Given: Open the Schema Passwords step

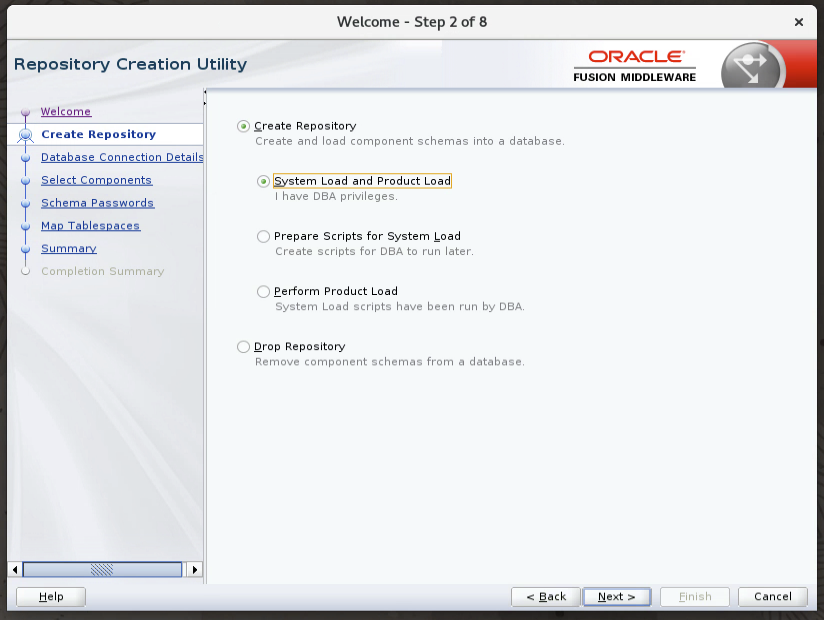Looking at the screenshot, I should pyautogui.click(x=97, y=203).
